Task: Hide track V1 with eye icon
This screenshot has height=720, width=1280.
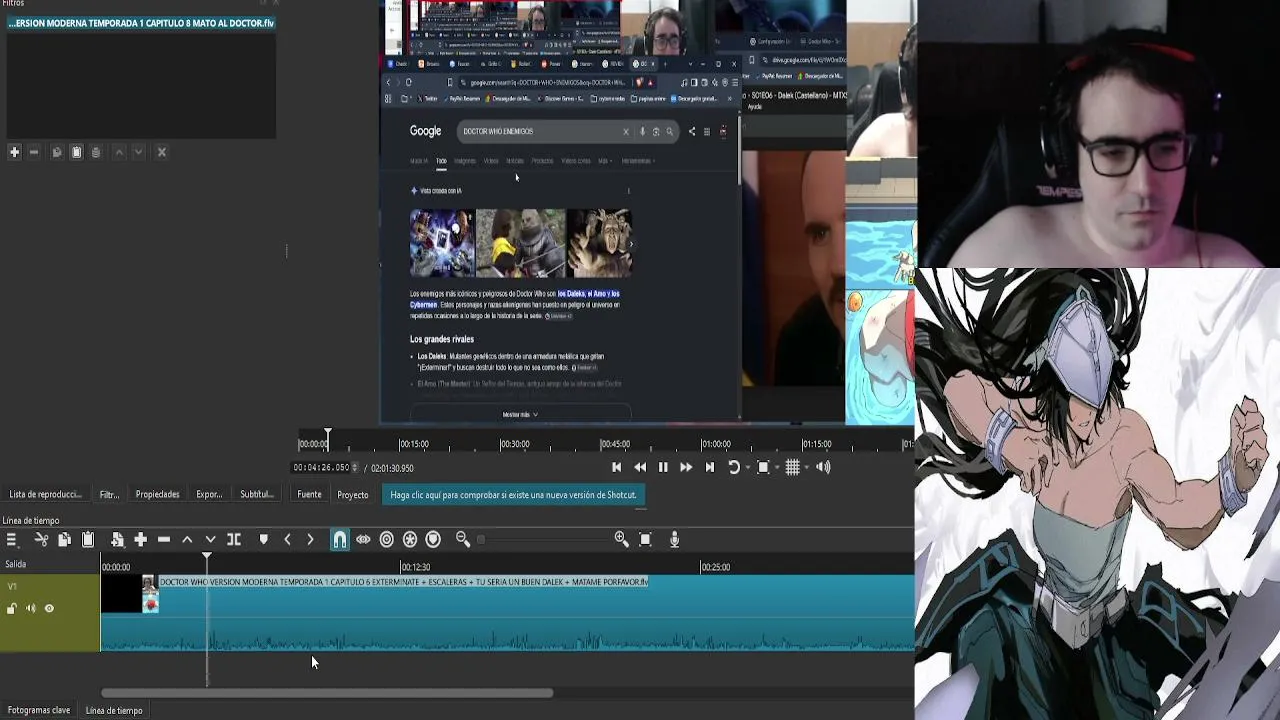Action: coord(49,608)
